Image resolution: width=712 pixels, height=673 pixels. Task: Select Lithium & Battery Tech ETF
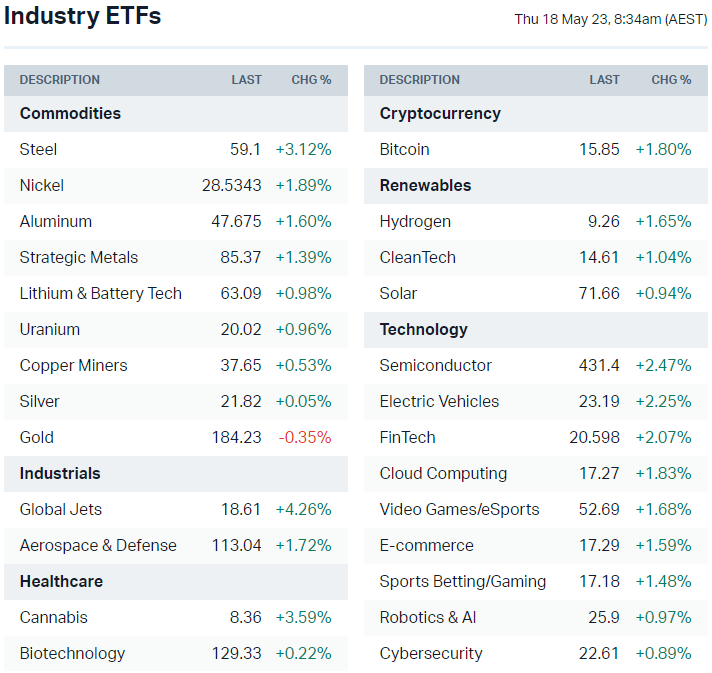point(101,293)
